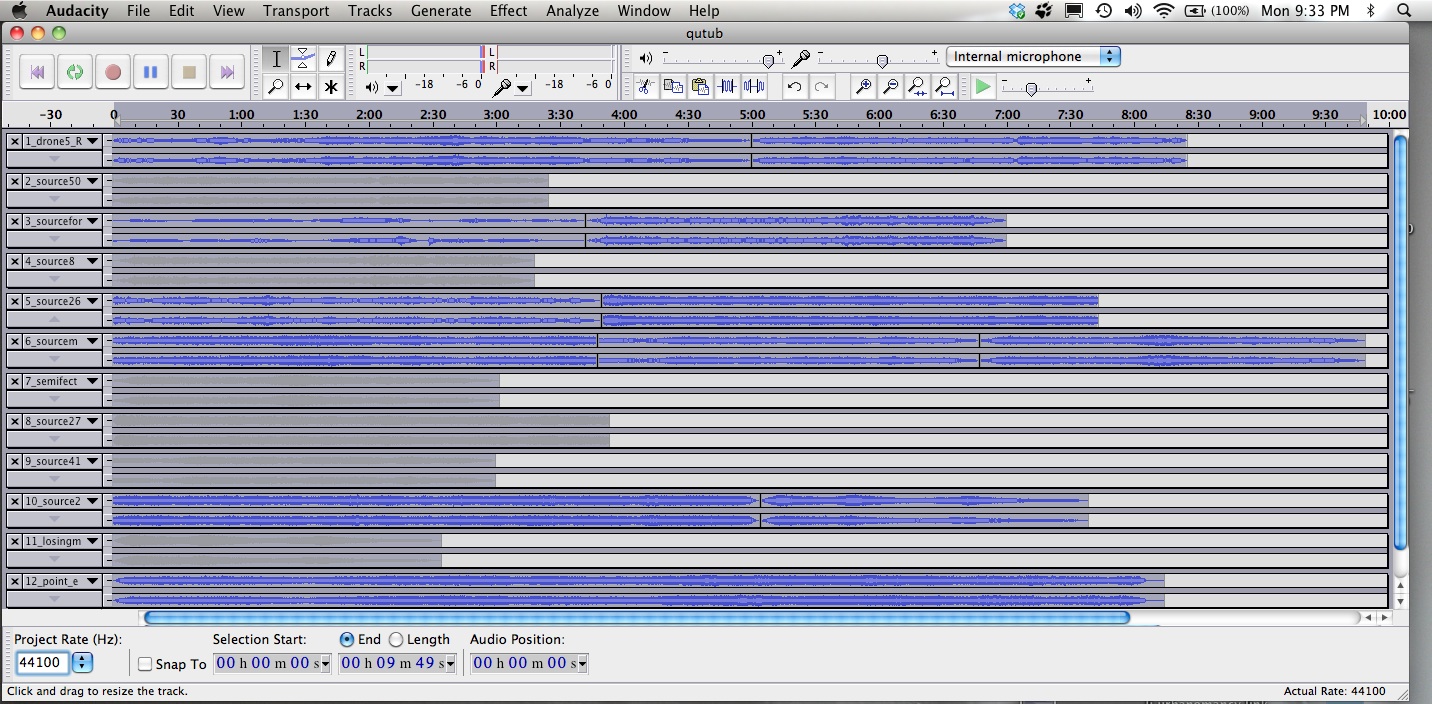
Task: Click the horizontal timeline scrollbar
Action: click(637, 617)
